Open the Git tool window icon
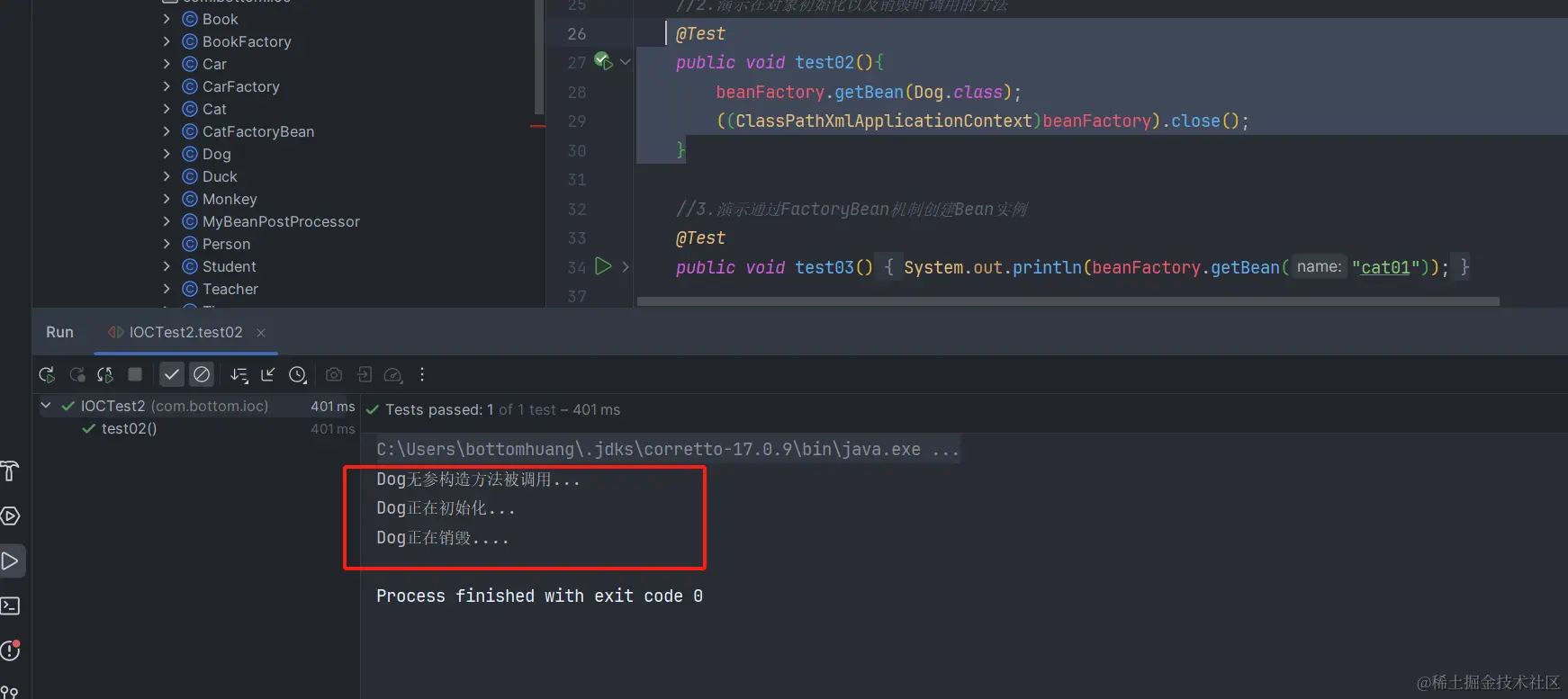The width and height of the screenshot is (1568, 699). tap(10, 692)
